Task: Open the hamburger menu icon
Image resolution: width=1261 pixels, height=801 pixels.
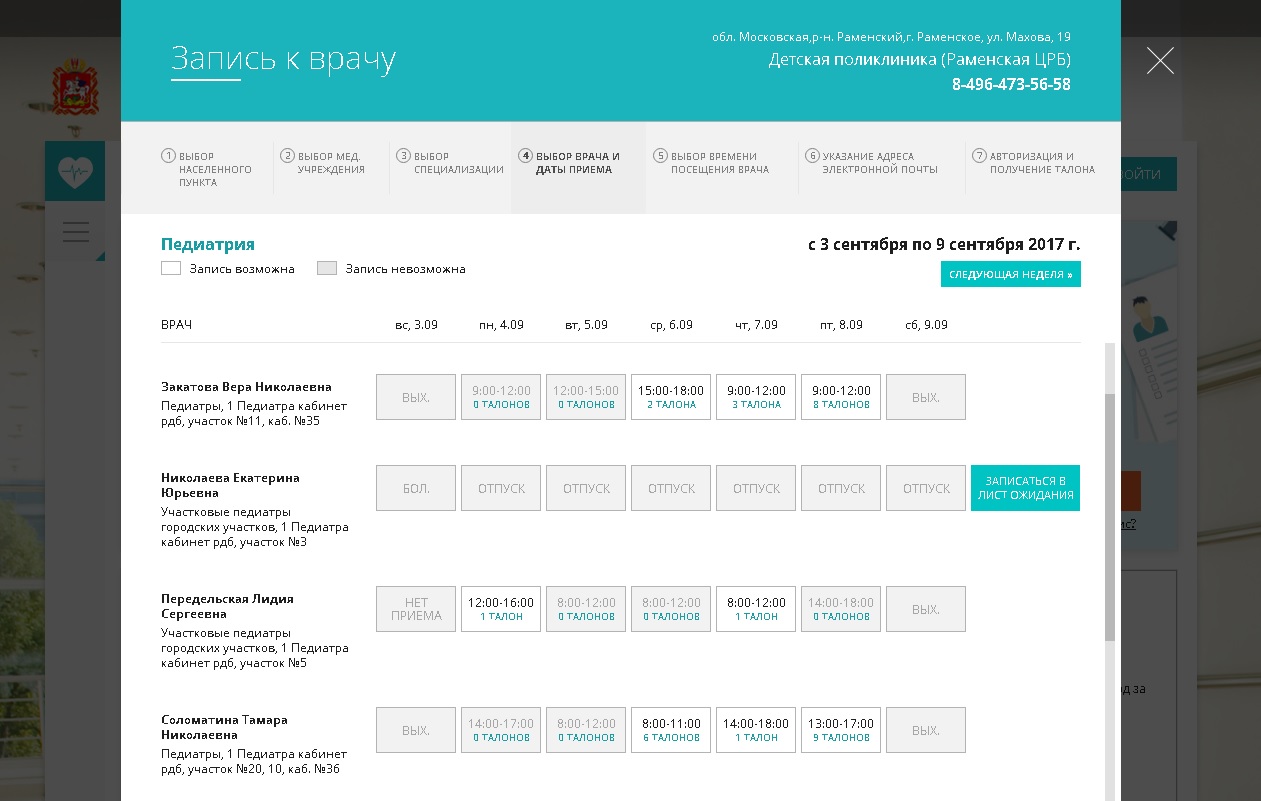Action: click(x=76, y=232)
